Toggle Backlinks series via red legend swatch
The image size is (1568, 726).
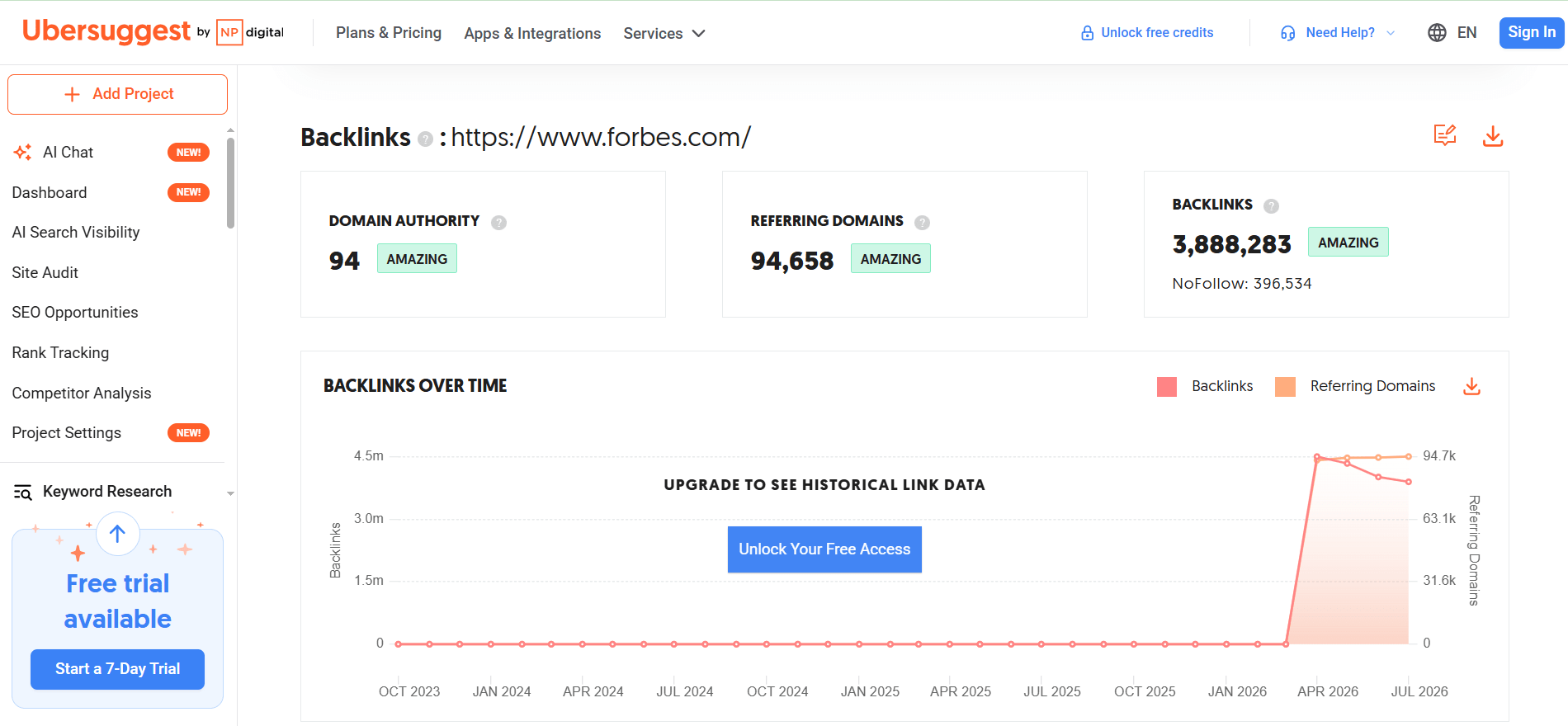1167,387
